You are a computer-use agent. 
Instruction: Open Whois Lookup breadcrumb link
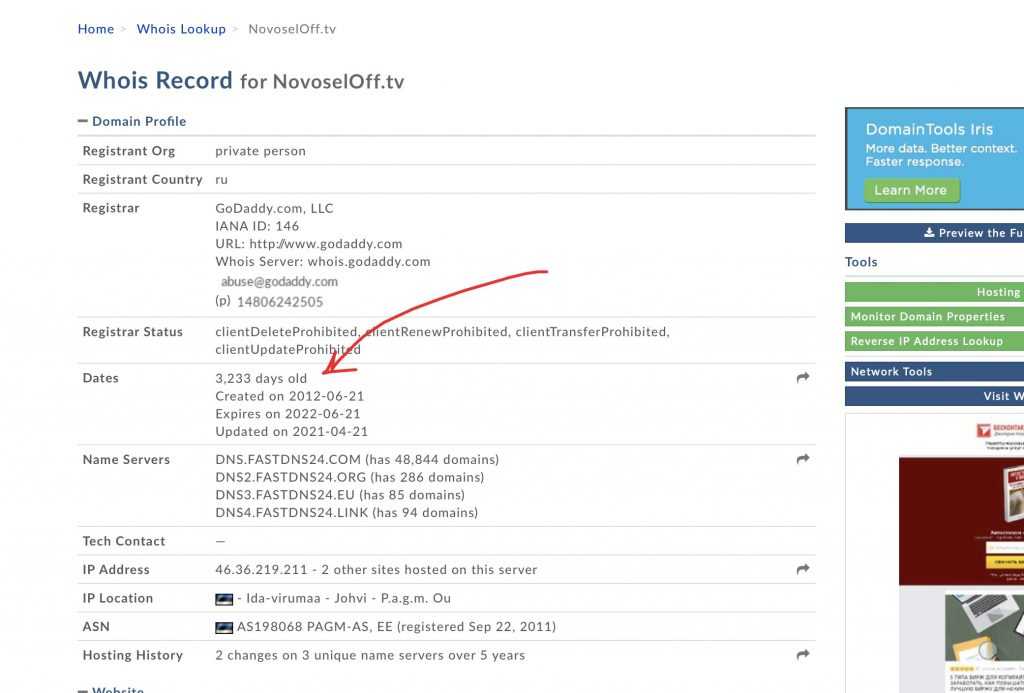tap(181, 29)
